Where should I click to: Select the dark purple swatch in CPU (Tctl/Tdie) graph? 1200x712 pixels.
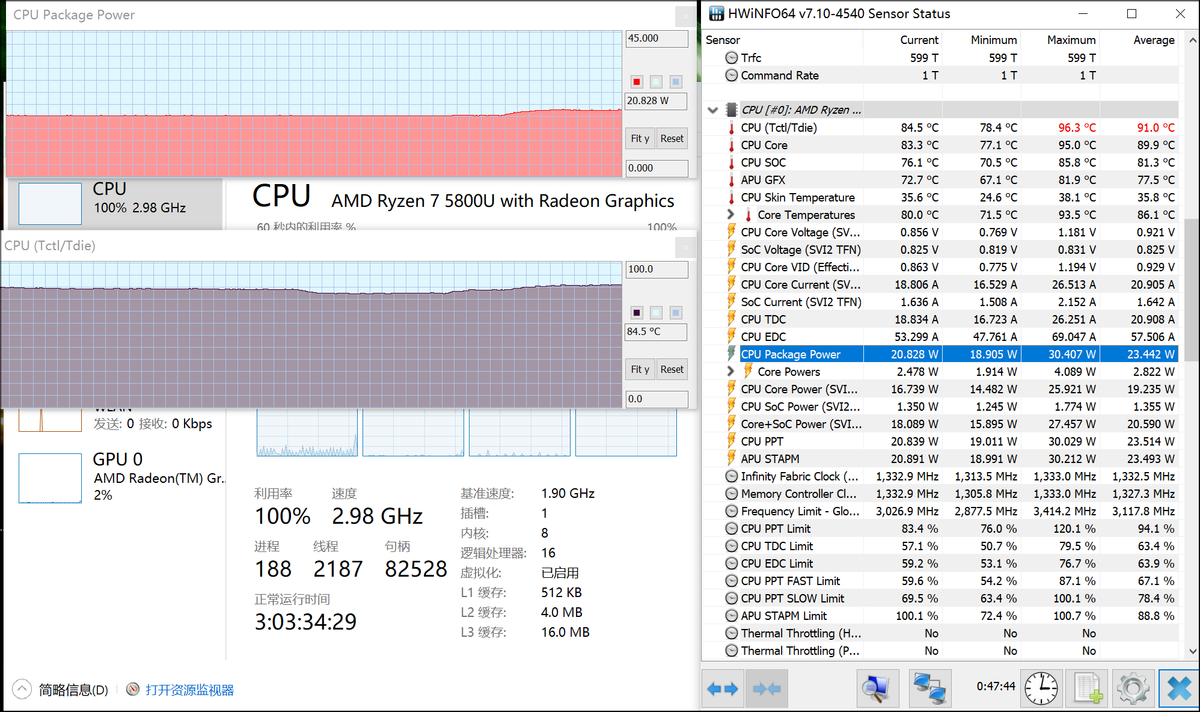tap(637, 313)
